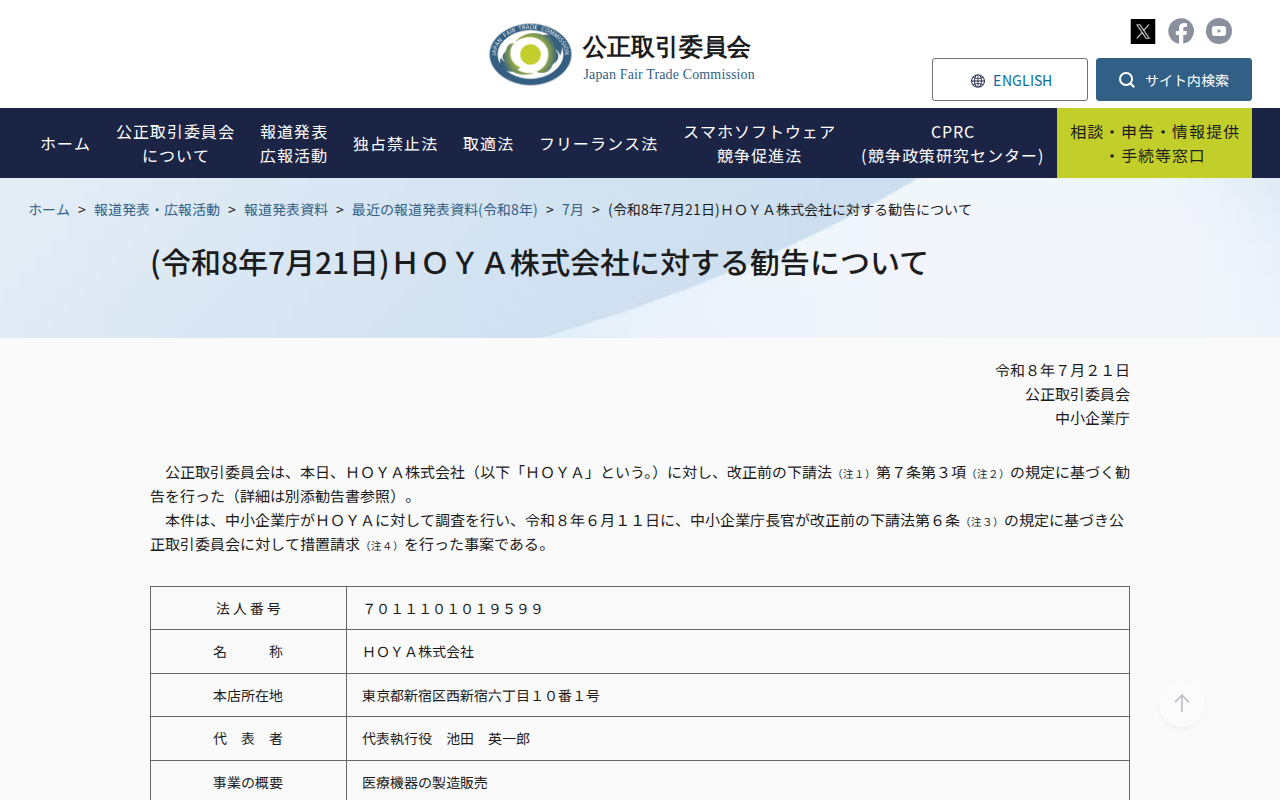Open 独占禁止法 menu item

[x=395, y=144]
